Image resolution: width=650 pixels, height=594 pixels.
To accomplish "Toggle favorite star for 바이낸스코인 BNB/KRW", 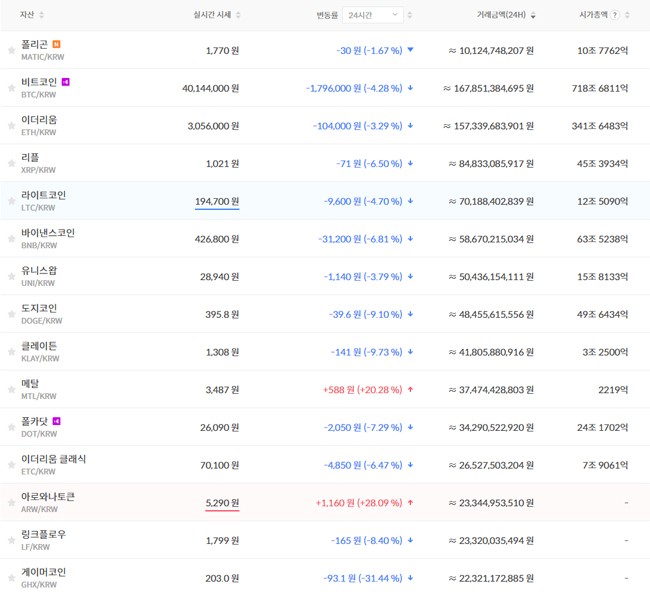I will click(x=12, y=239).
